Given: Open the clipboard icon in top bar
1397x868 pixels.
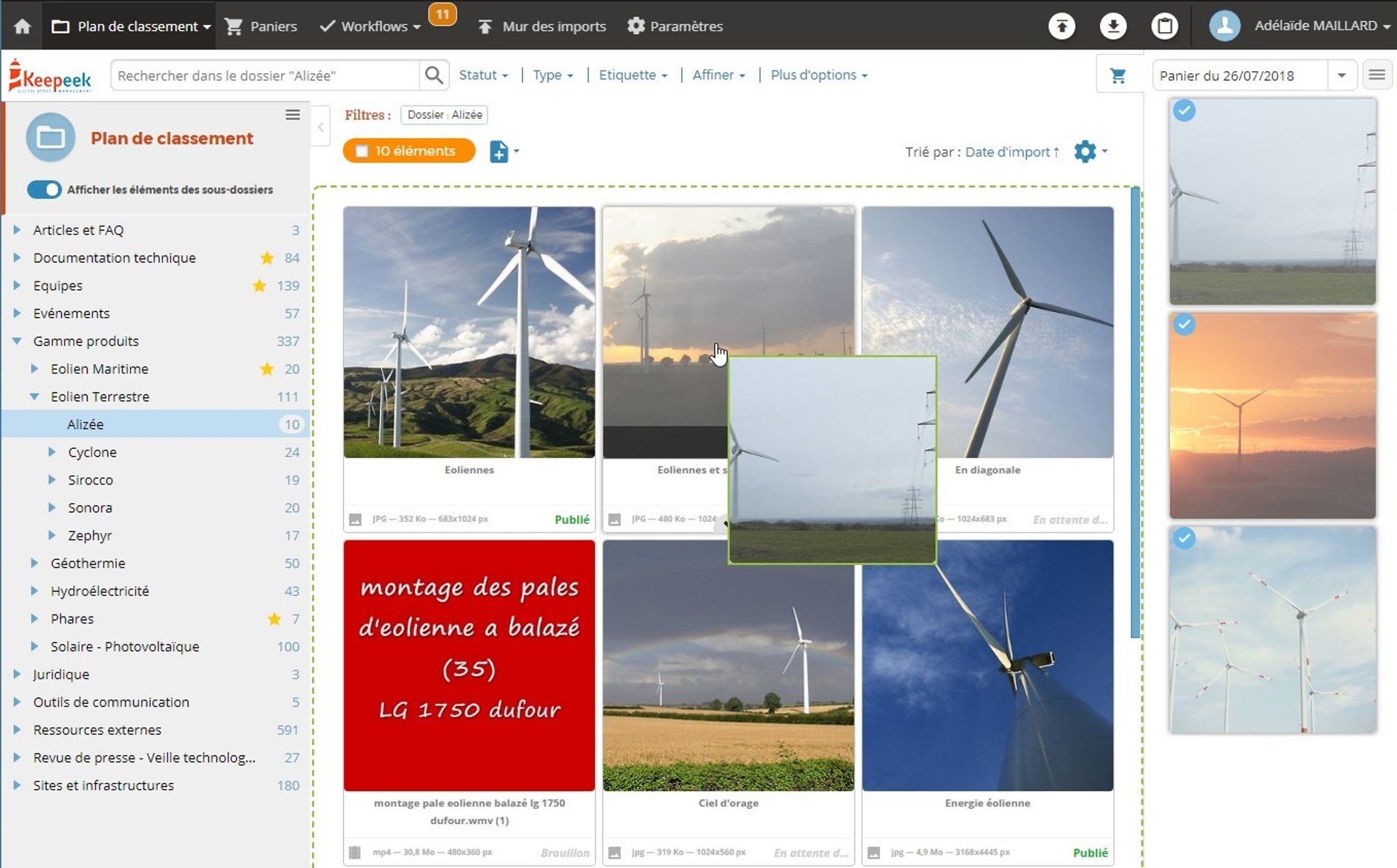Looking at the screenshot, I should [x=1164, y=27].
